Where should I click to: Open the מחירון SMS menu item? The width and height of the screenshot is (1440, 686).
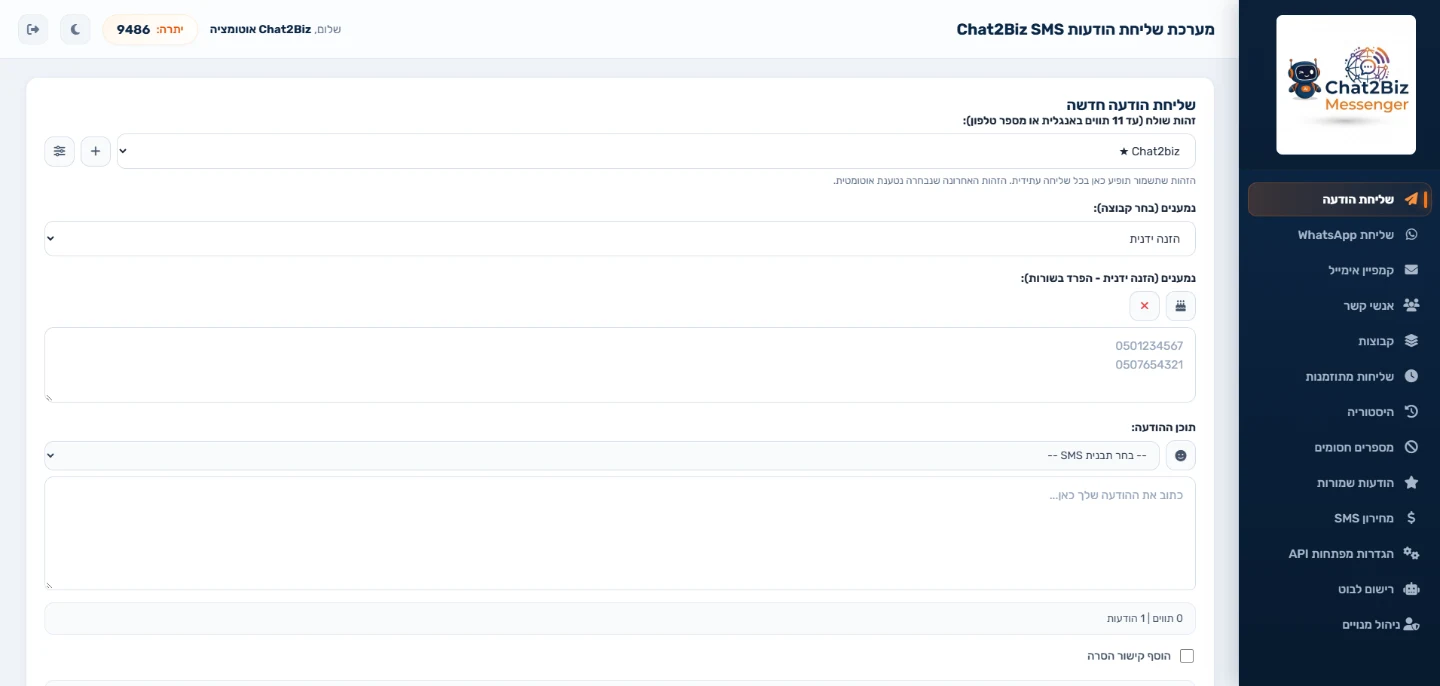pos(1340,518)
